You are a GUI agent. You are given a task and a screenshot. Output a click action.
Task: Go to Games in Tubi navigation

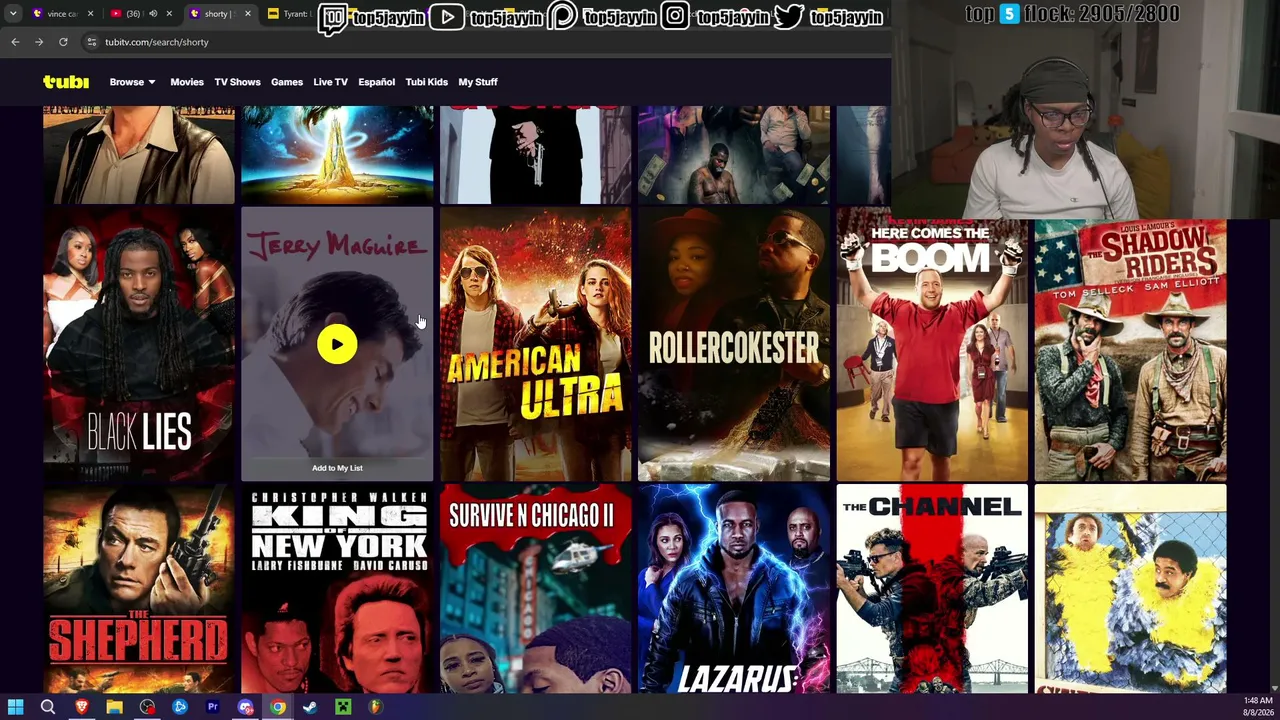(x=287, y=82)
